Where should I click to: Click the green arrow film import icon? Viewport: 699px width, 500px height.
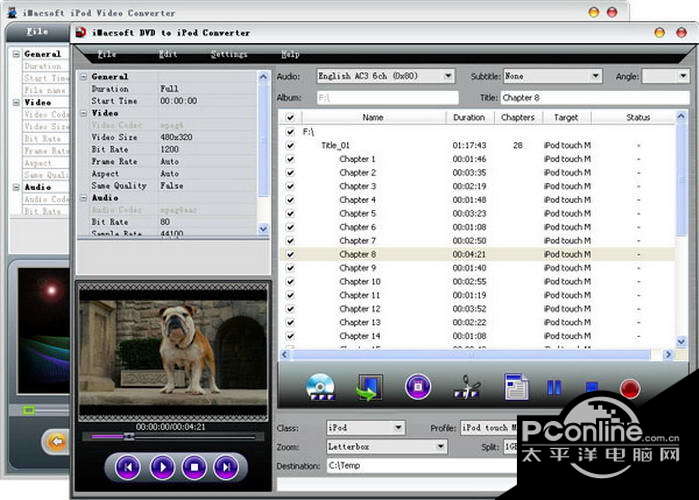coord(370,386)
